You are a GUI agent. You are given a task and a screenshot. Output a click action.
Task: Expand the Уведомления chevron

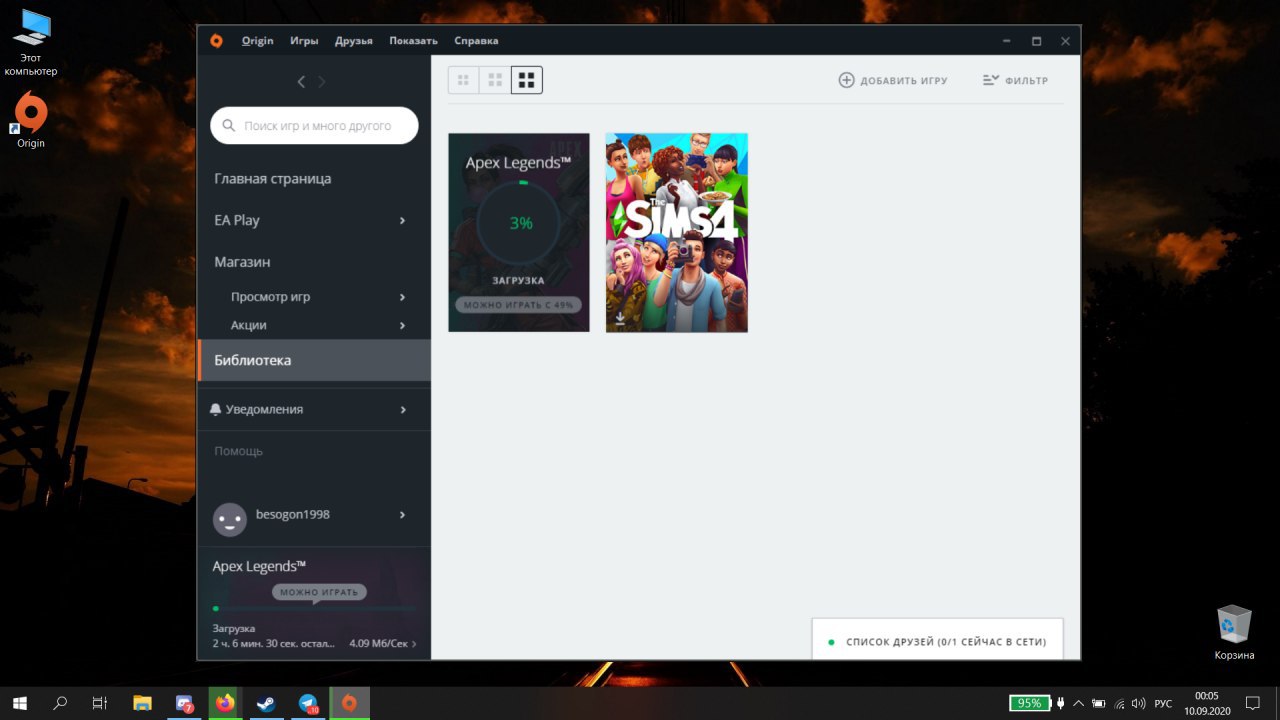(x=403, y=410)
